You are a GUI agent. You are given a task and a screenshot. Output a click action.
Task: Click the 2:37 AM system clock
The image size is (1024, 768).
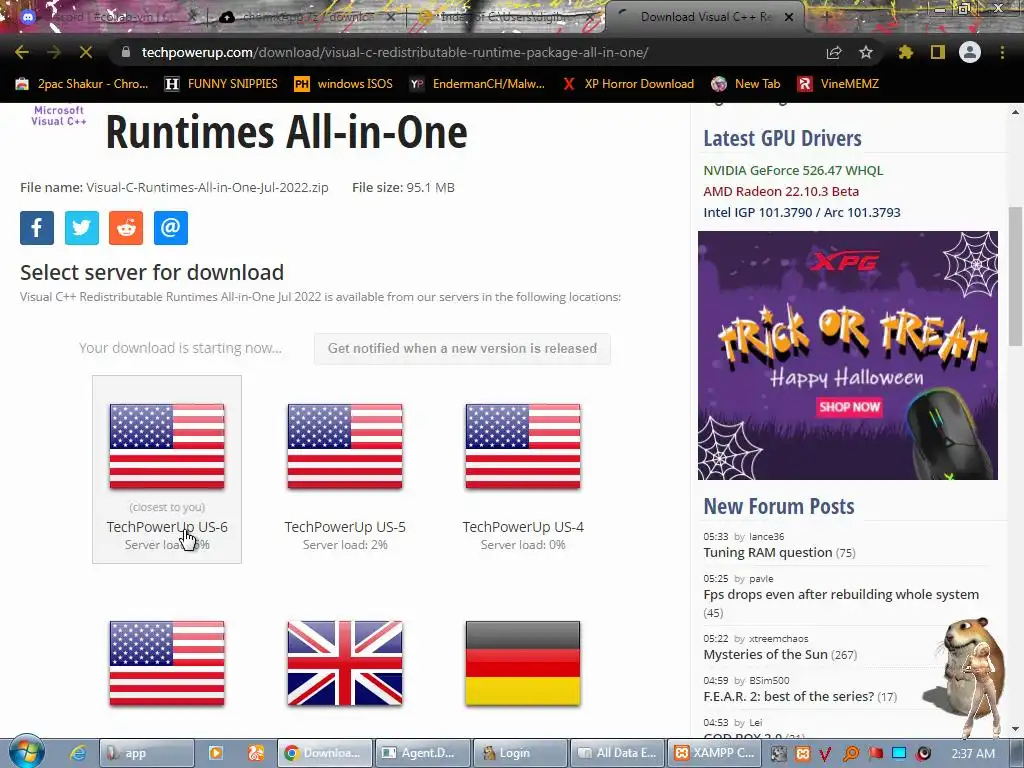coord(973,754)
